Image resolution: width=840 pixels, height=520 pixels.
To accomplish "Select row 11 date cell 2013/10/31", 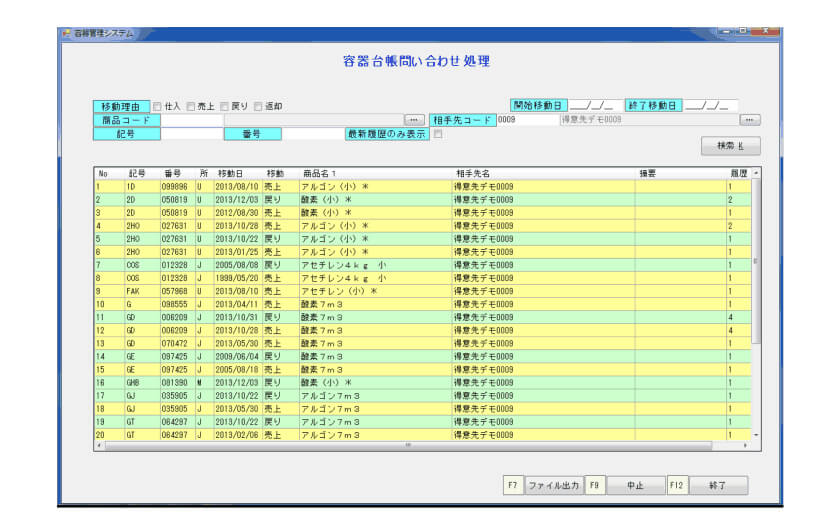I will pos(238,317).
